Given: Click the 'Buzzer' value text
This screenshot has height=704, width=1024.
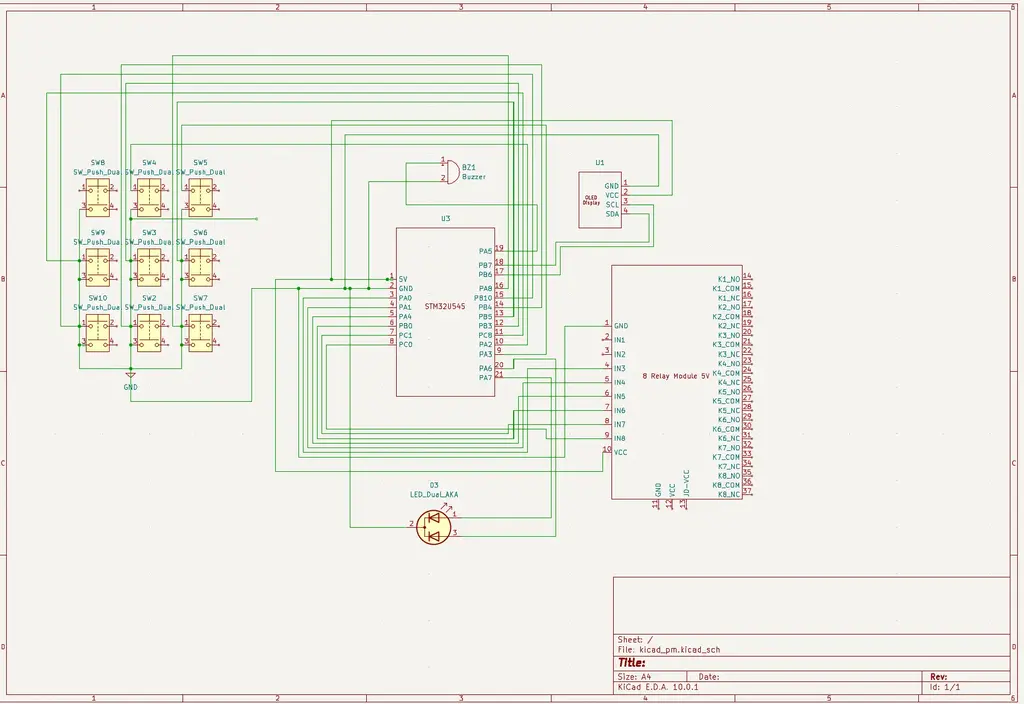Looking at the screenshot, I should (473, 177).
